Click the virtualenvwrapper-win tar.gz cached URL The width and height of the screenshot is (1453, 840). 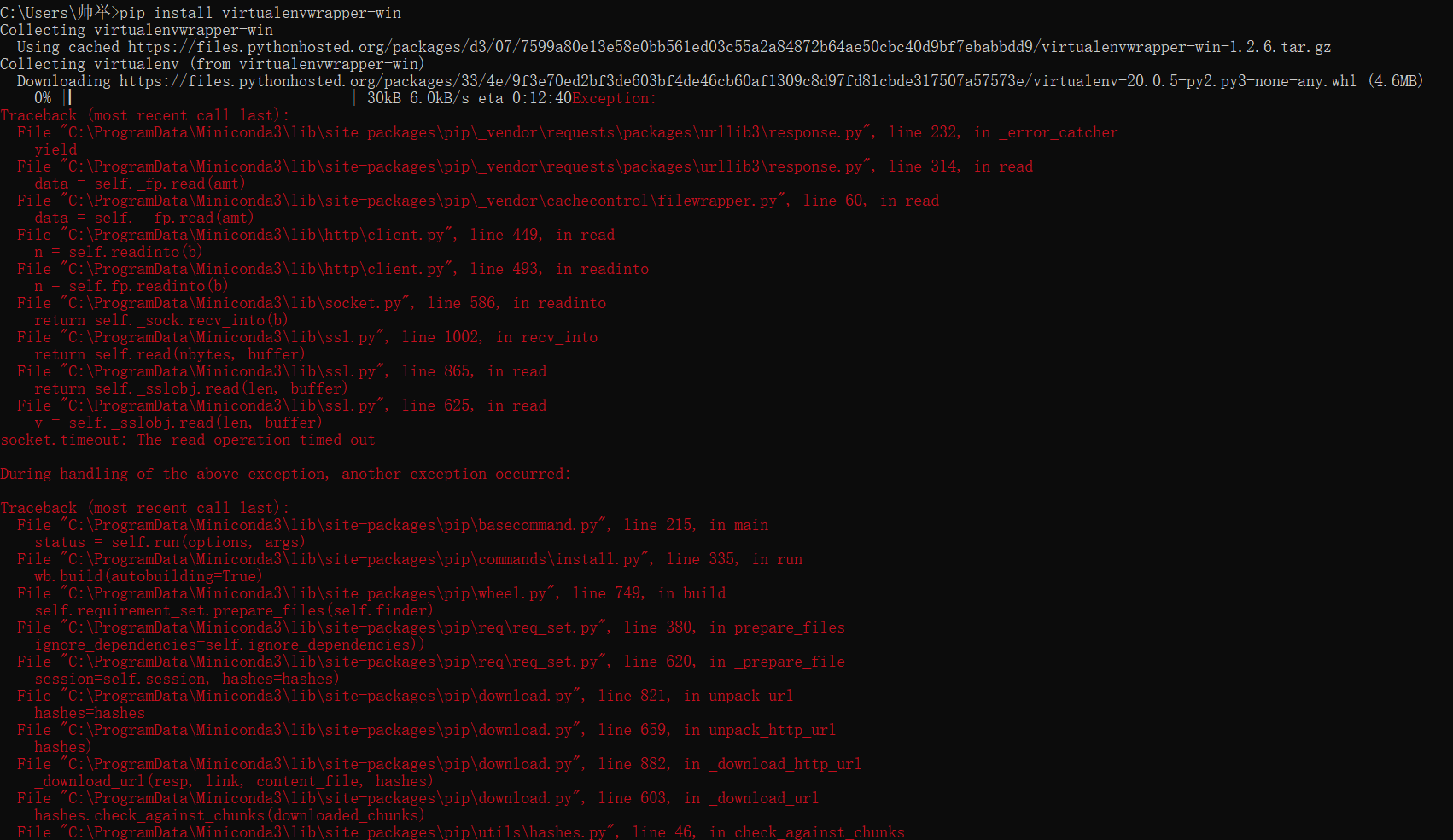729,47
